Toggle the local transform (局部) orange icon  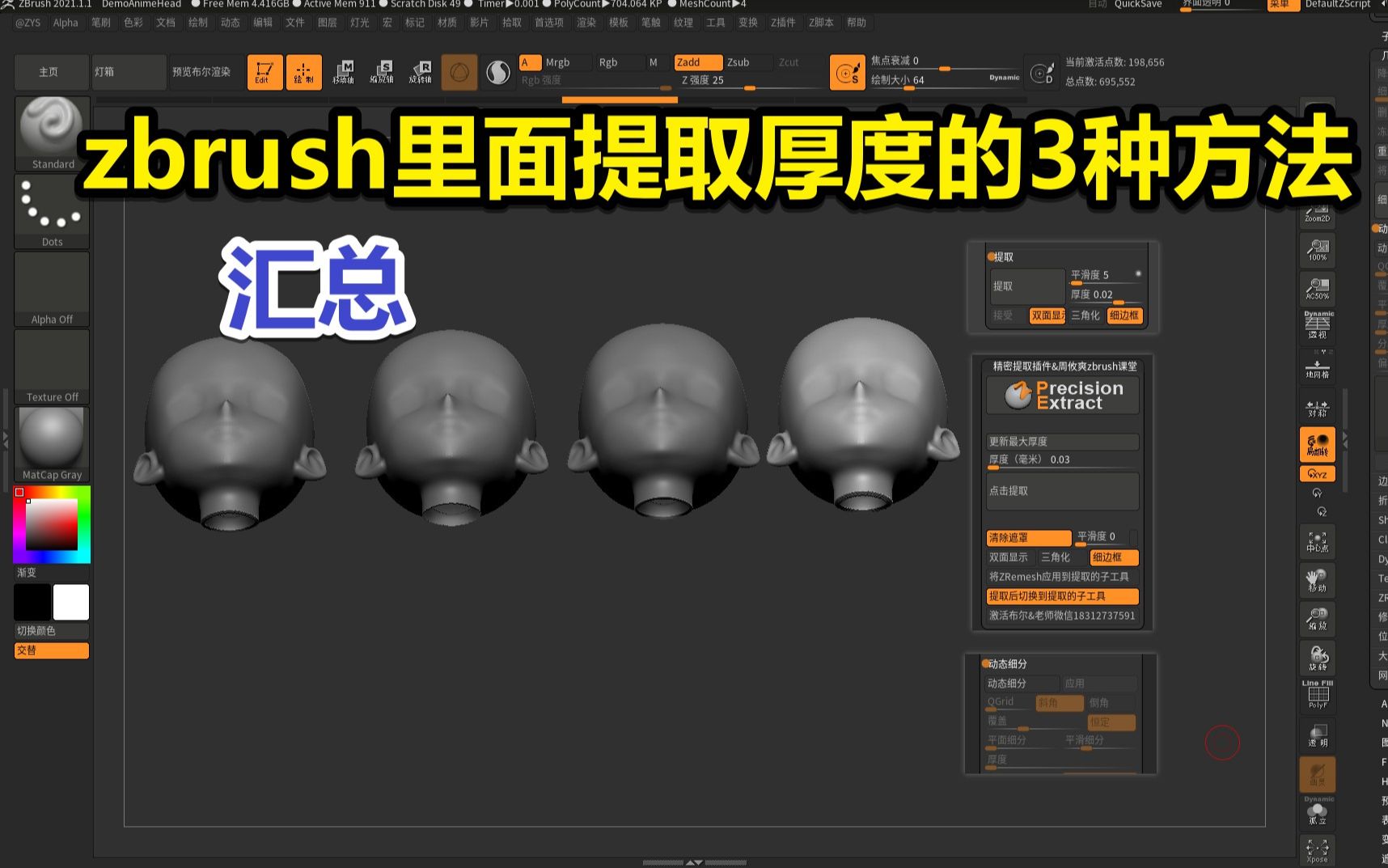pos(1318,445)
